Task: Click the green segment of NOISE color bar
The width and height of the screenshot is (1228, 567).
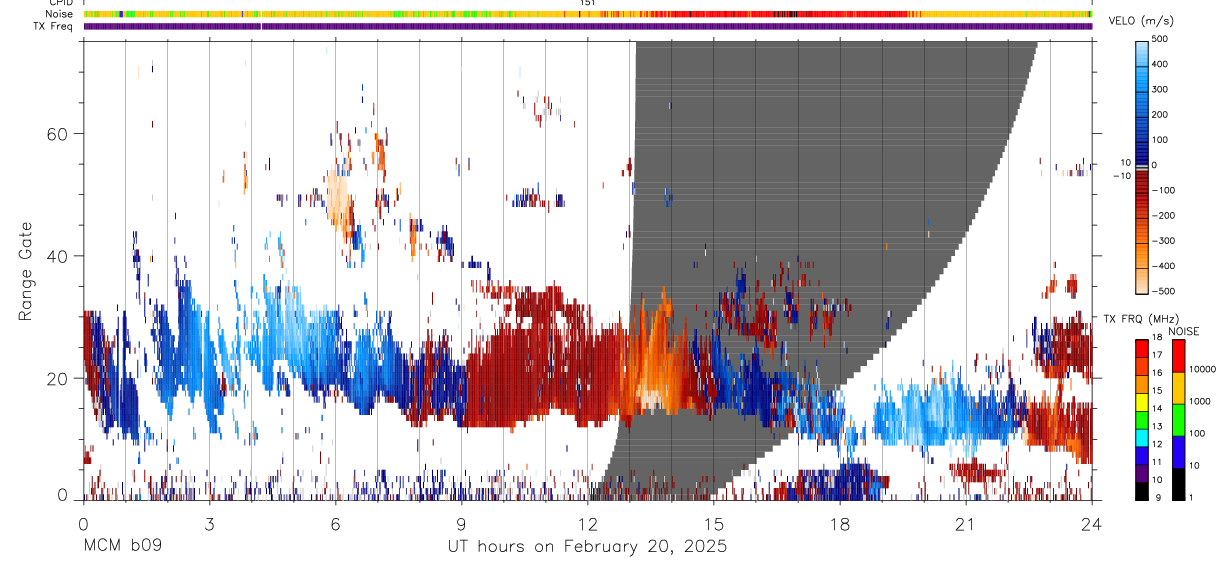Action: tap(1178, 419)
